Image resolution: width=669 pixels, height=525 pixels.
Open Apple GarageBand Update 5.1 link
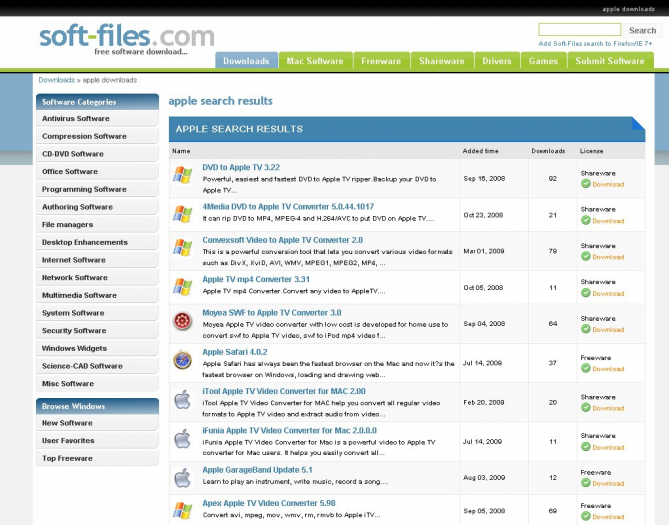(257, 470)
